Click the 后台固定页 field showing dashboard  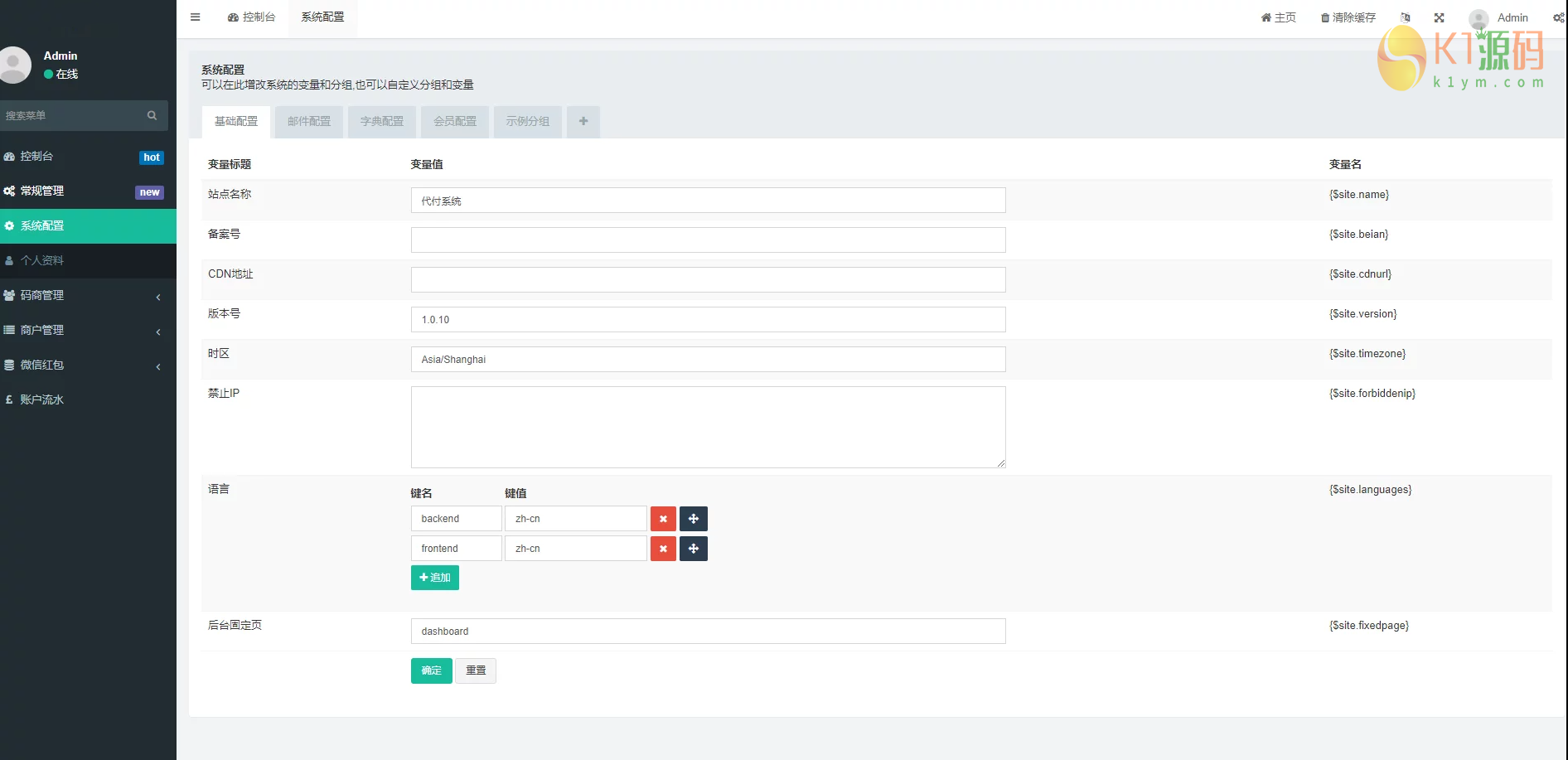pyautogui.click(x=709, y=632)
